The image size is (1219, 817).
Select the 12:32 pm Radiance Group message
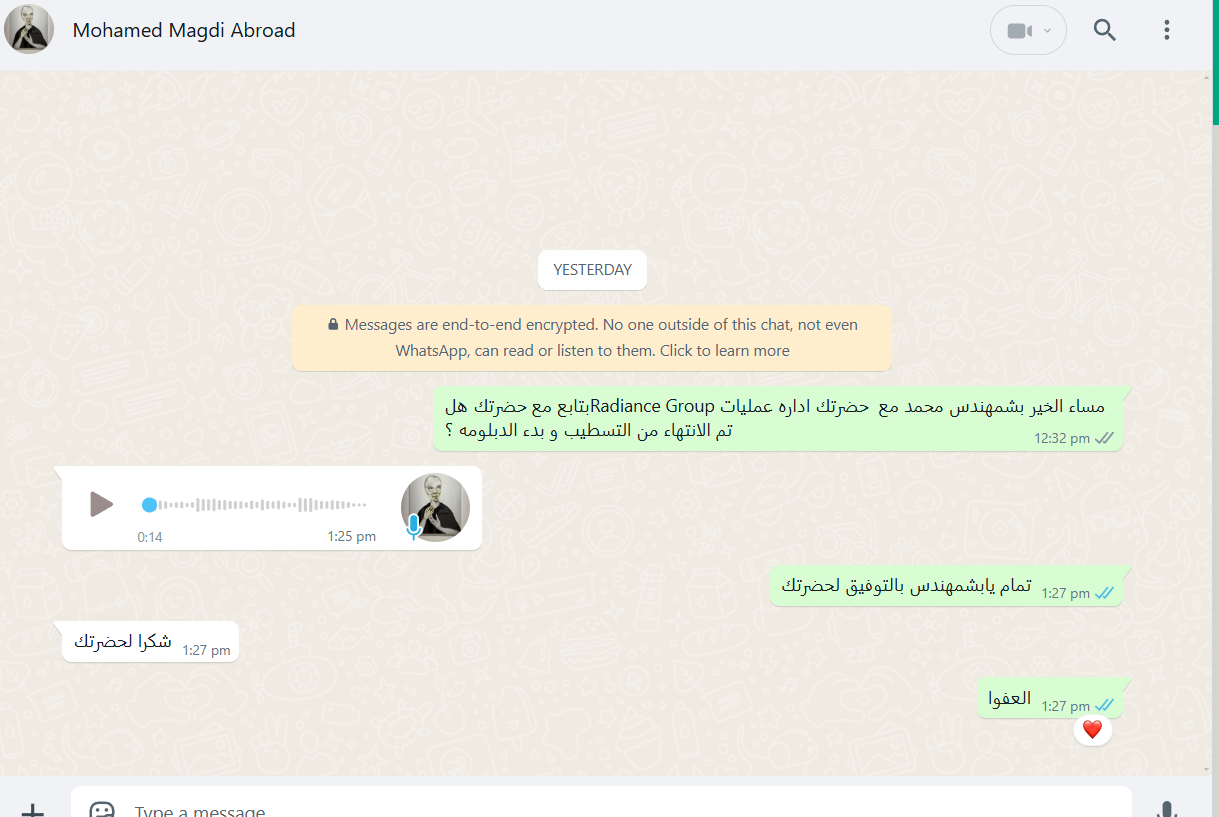click(x=778, y=419)
